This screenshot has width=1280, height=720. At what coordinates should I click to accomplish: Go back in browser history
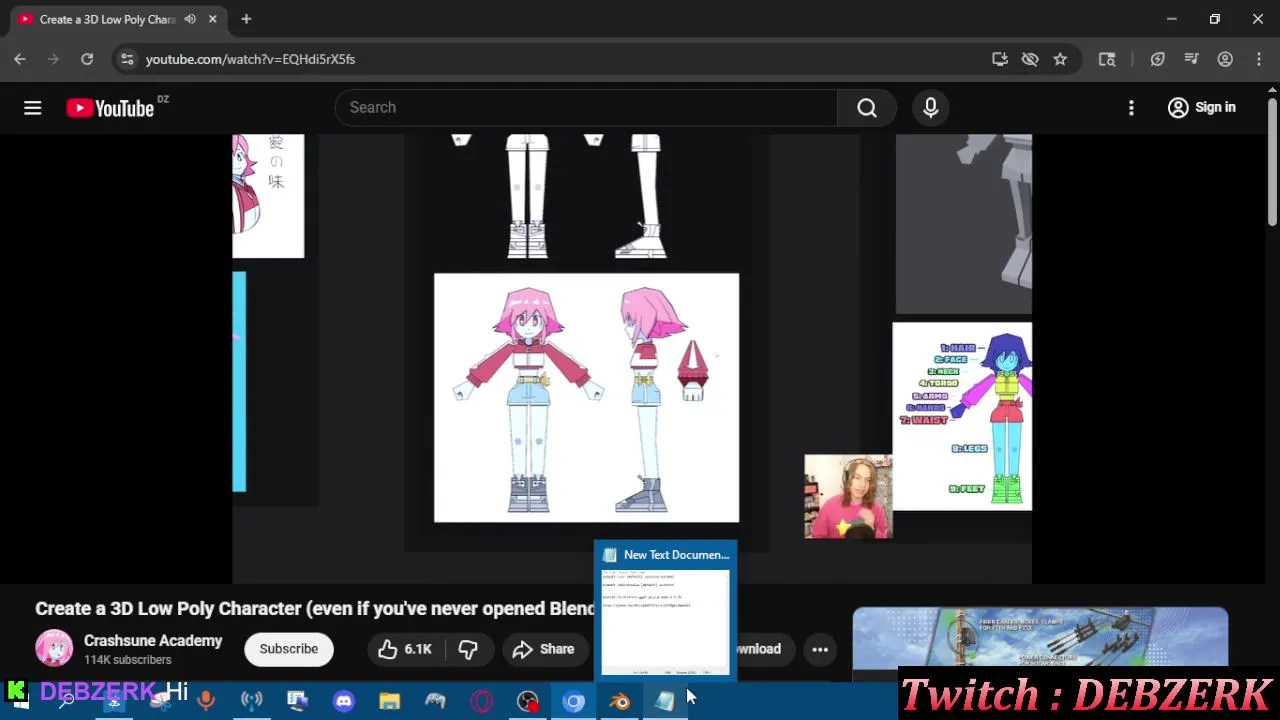[20, 59]
